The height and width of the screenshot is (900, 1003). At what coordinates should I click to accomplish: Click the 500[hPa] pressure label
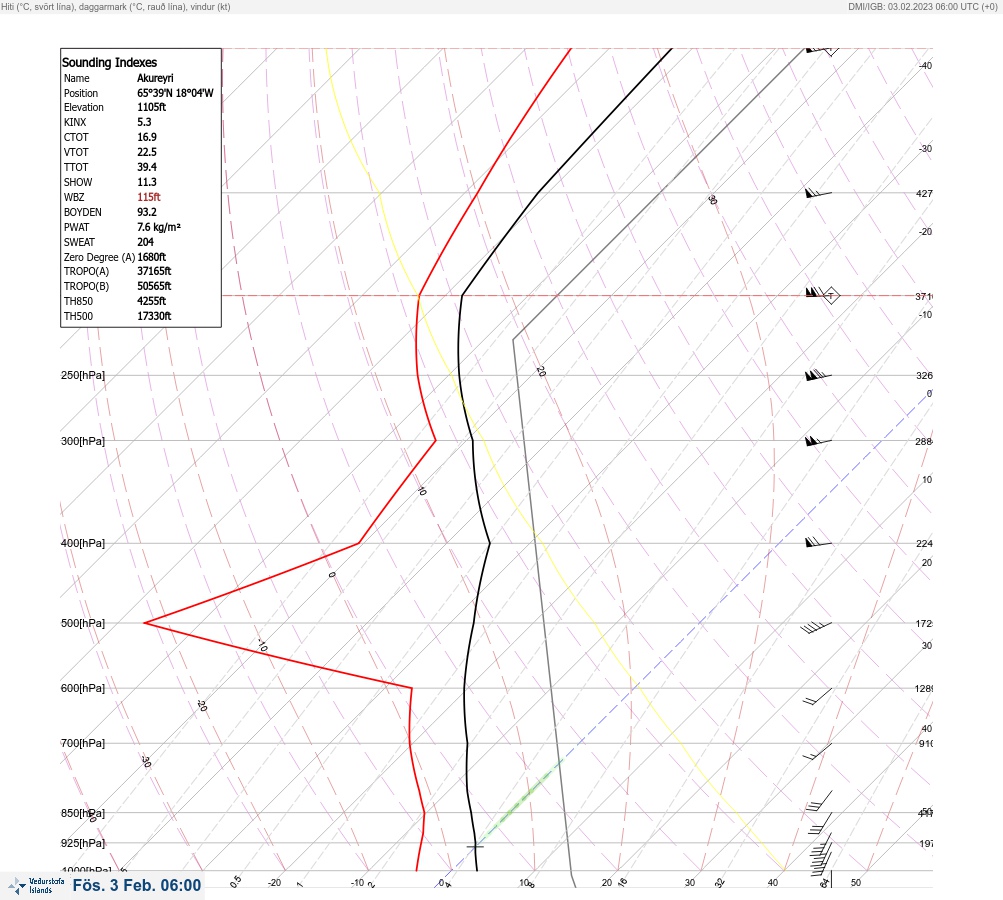point(83,623)
